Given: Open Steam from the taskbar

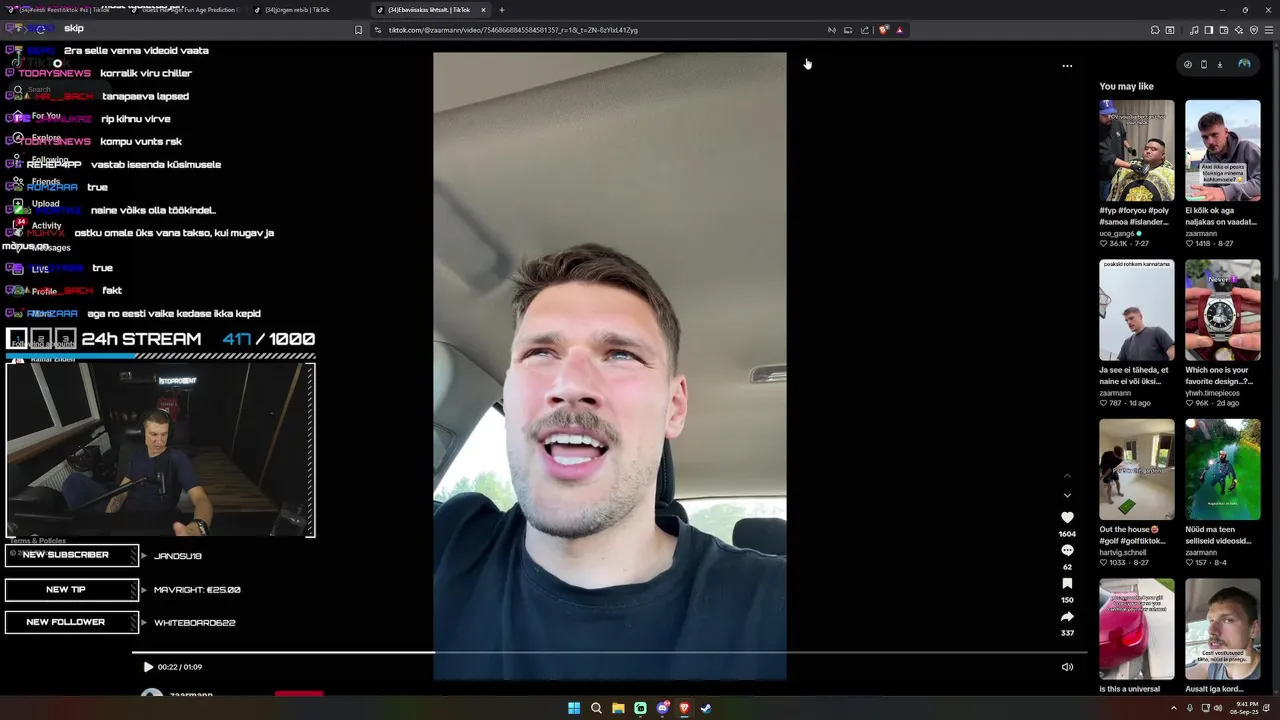Looking at the screenshot, I should 706,708.
